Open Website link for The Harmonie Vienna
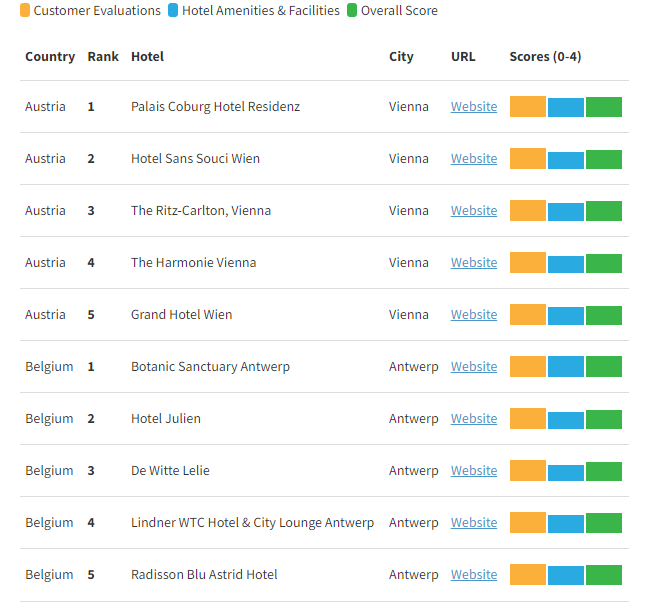The width and height of the screenshot is (653, 603). coord(473,263)
